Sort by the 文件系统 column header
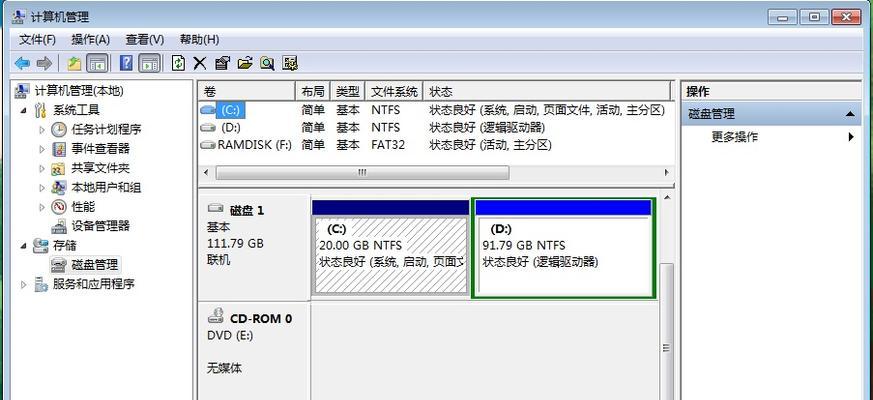Viewport: 873px width, 400px height. (x=394, y=91)
